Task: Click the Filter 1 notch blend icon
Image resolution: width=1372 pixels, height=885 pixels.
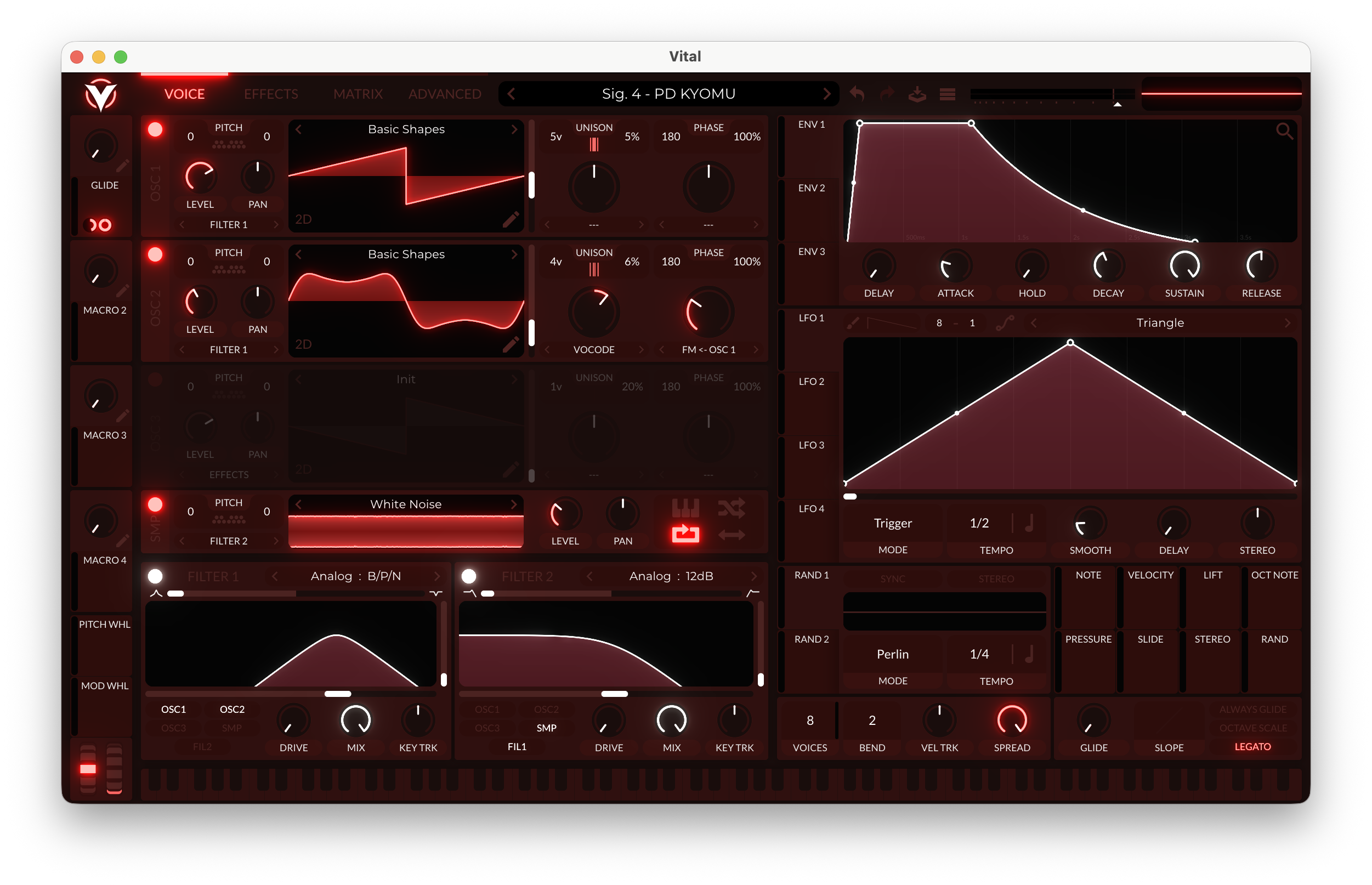Action: (436, 593)
